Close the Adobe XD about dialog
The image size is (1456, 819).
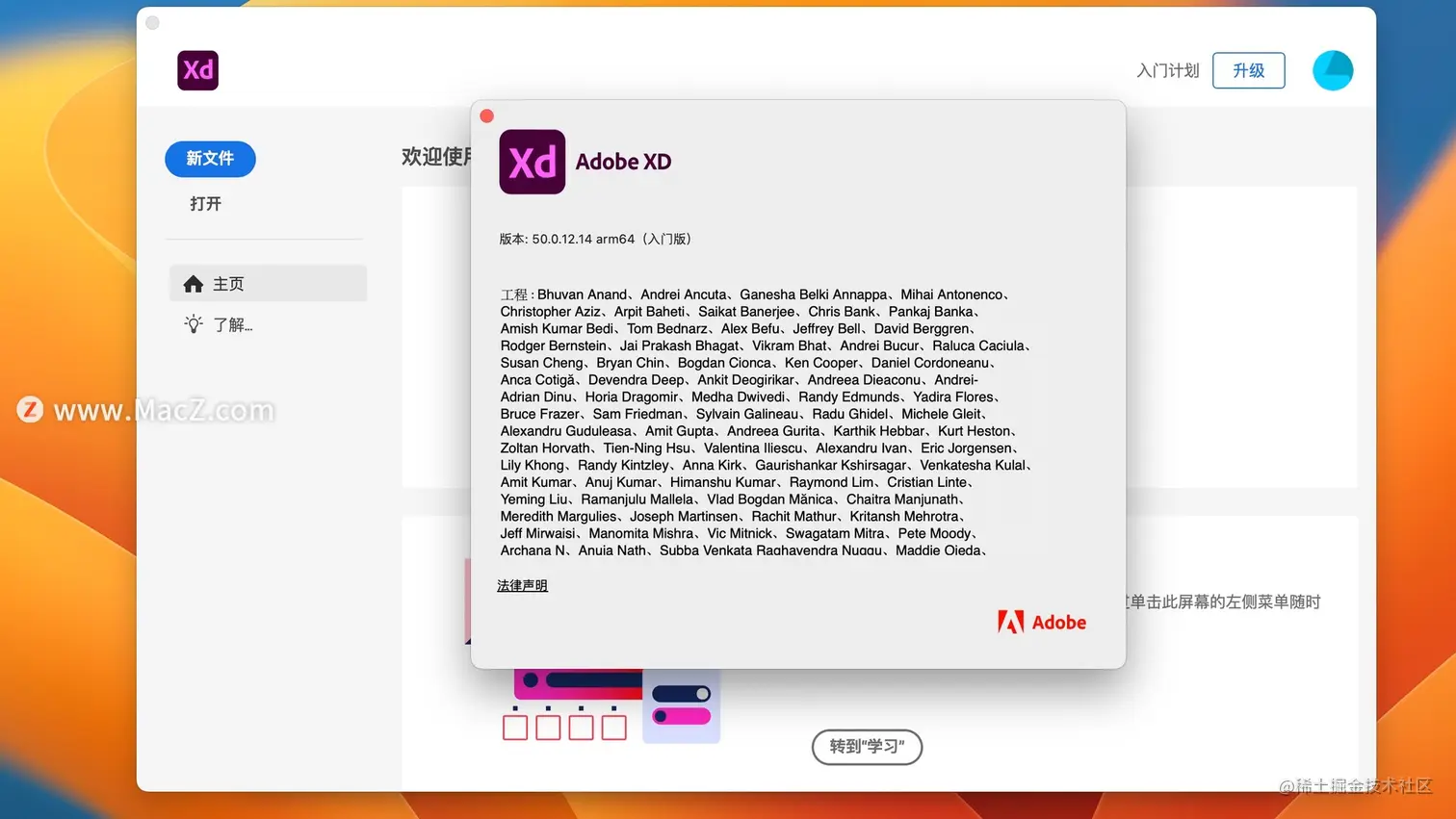487,116
